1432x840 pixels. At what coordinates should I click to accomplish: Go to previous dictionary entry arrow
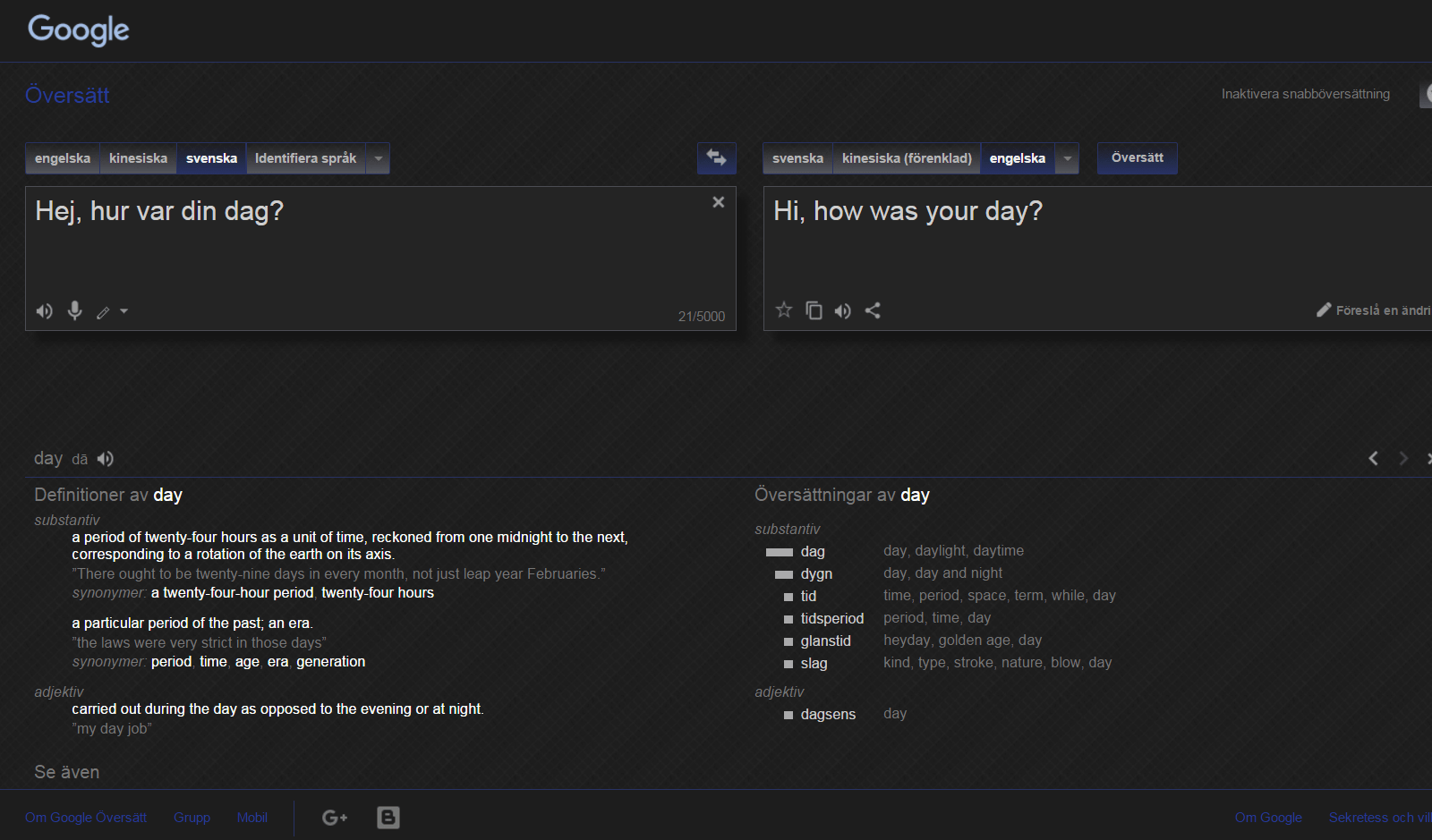click(x=1373, y=458)
